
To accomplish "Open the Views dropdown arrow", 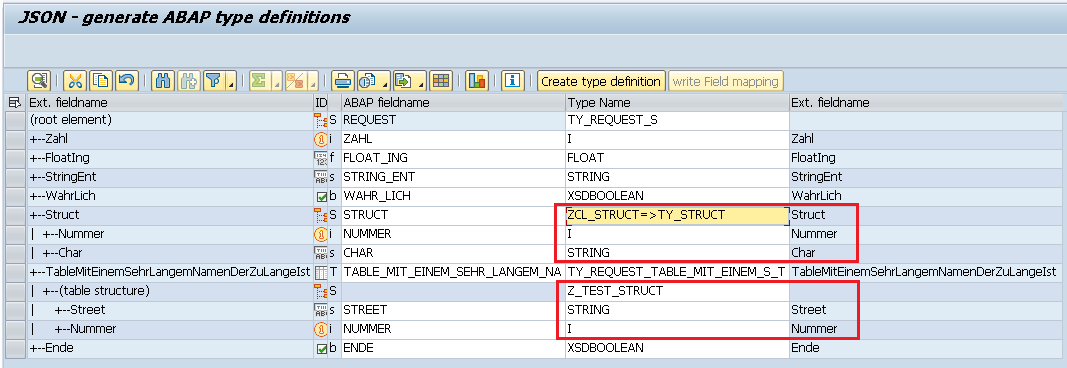I will [x=385, y=82].
